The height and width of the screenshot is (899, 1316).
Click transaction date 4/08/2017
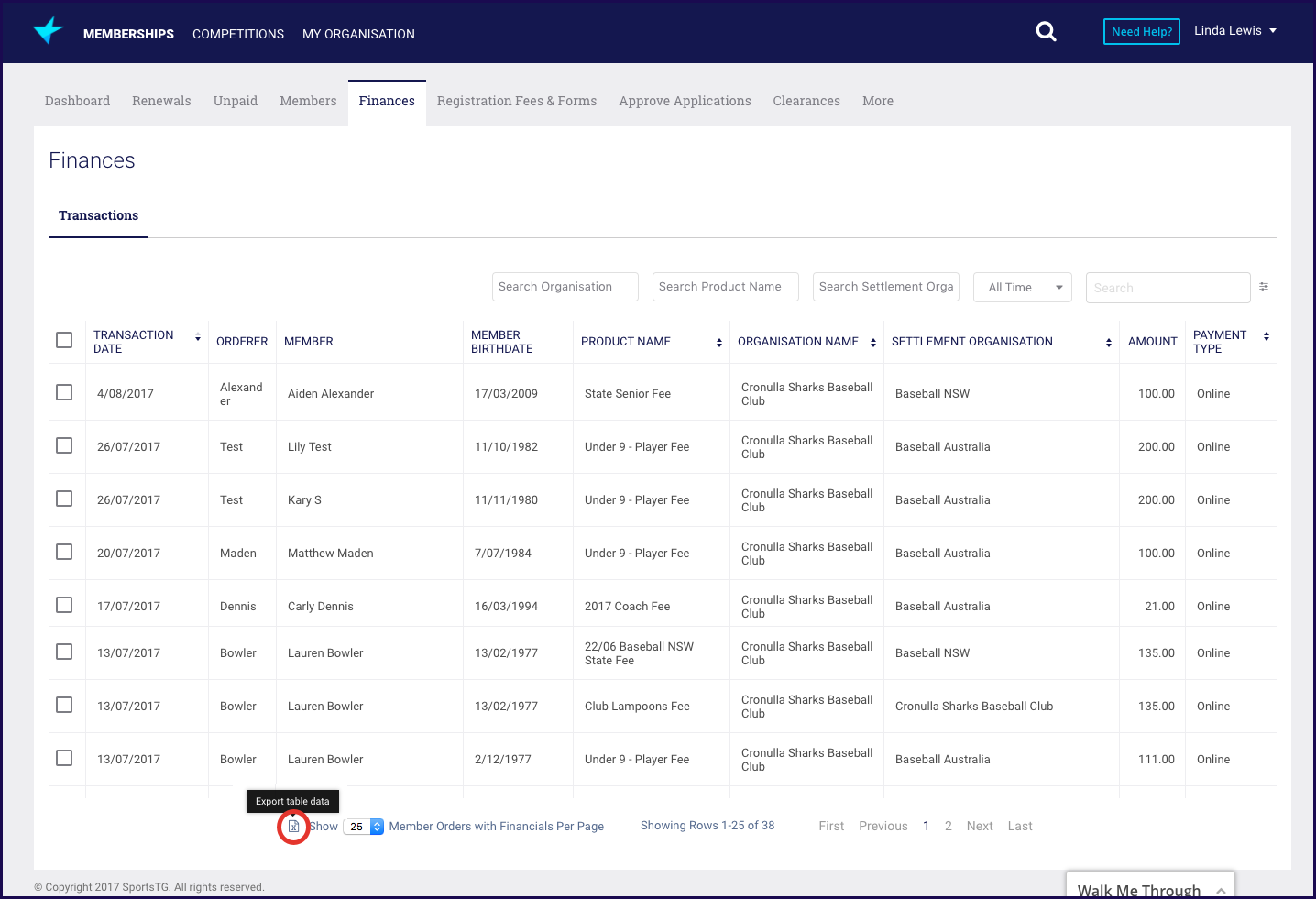[x=126, y=394]
